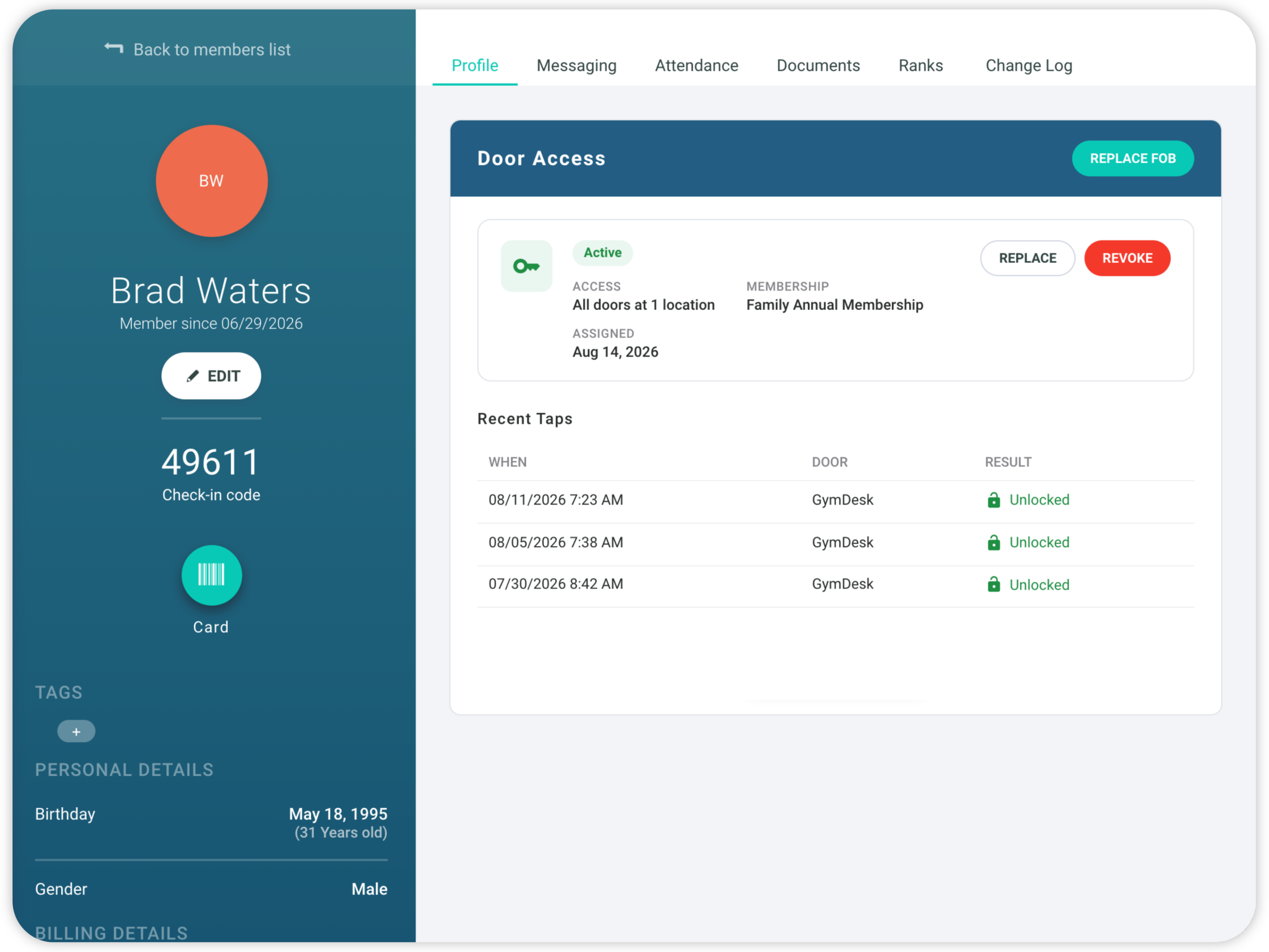
Task: Click GymDesk door in 08/05/2026 row
Action: click(842, 542)
